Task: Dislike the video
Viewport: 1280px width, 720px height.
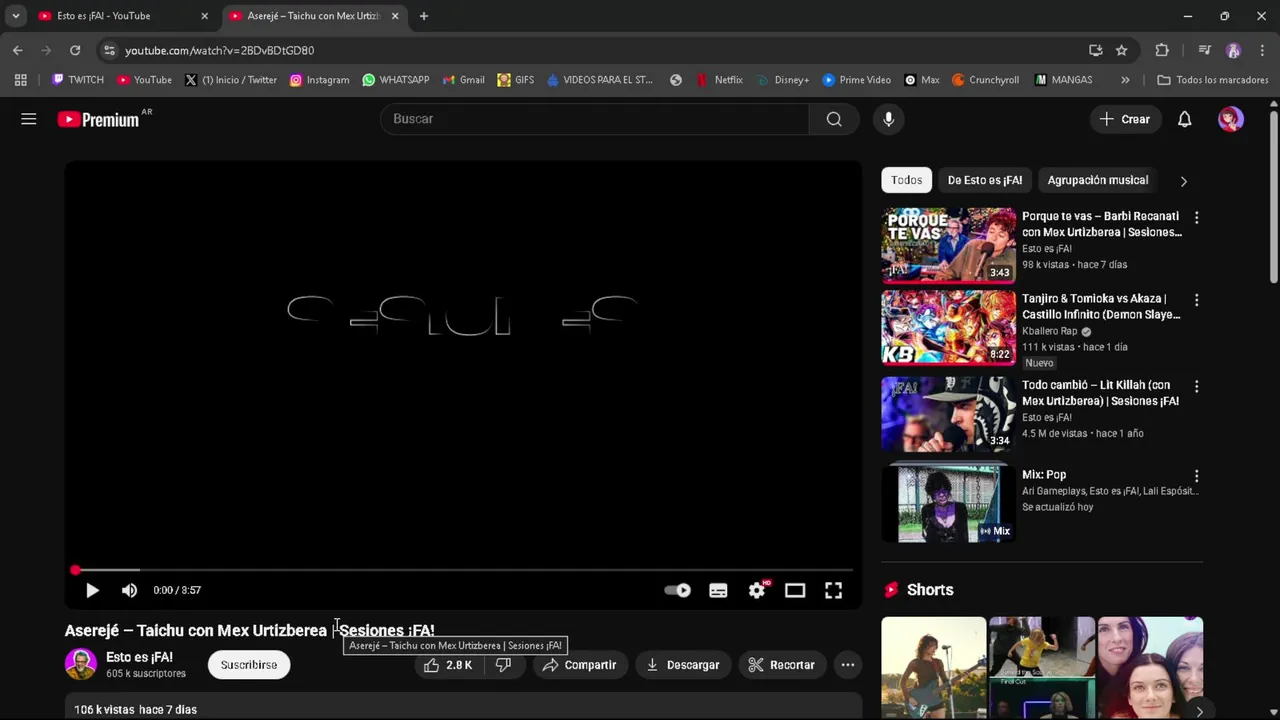Action: (504, 665)
